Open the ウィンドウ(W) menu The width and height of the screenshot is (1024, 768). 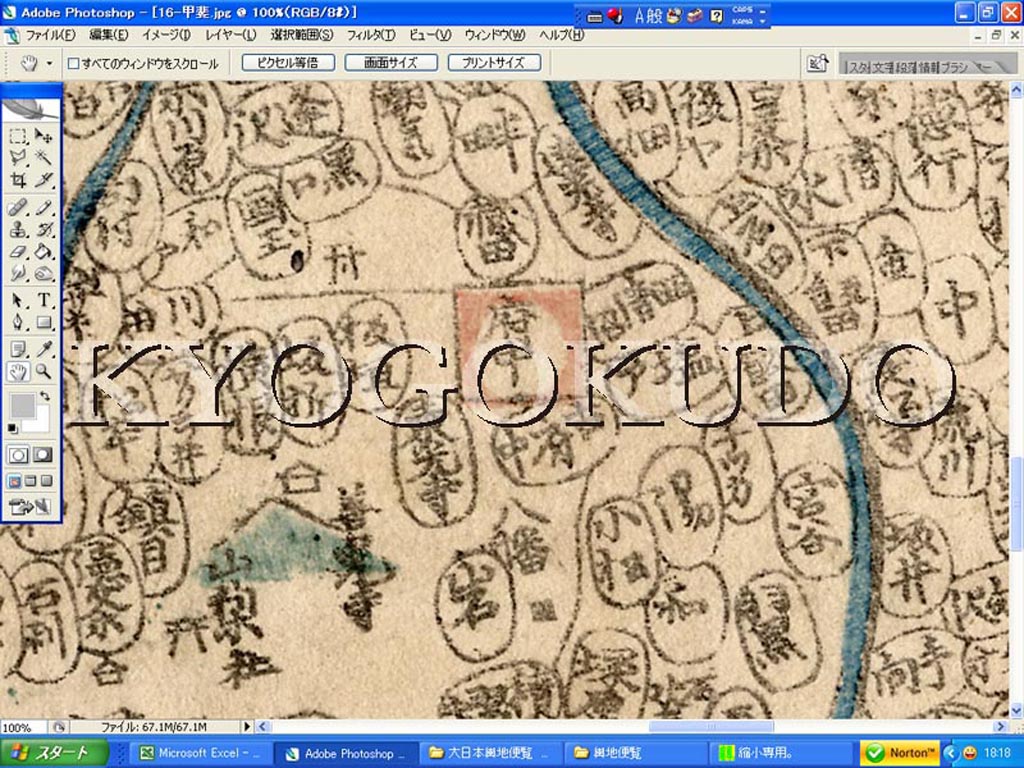494,35
